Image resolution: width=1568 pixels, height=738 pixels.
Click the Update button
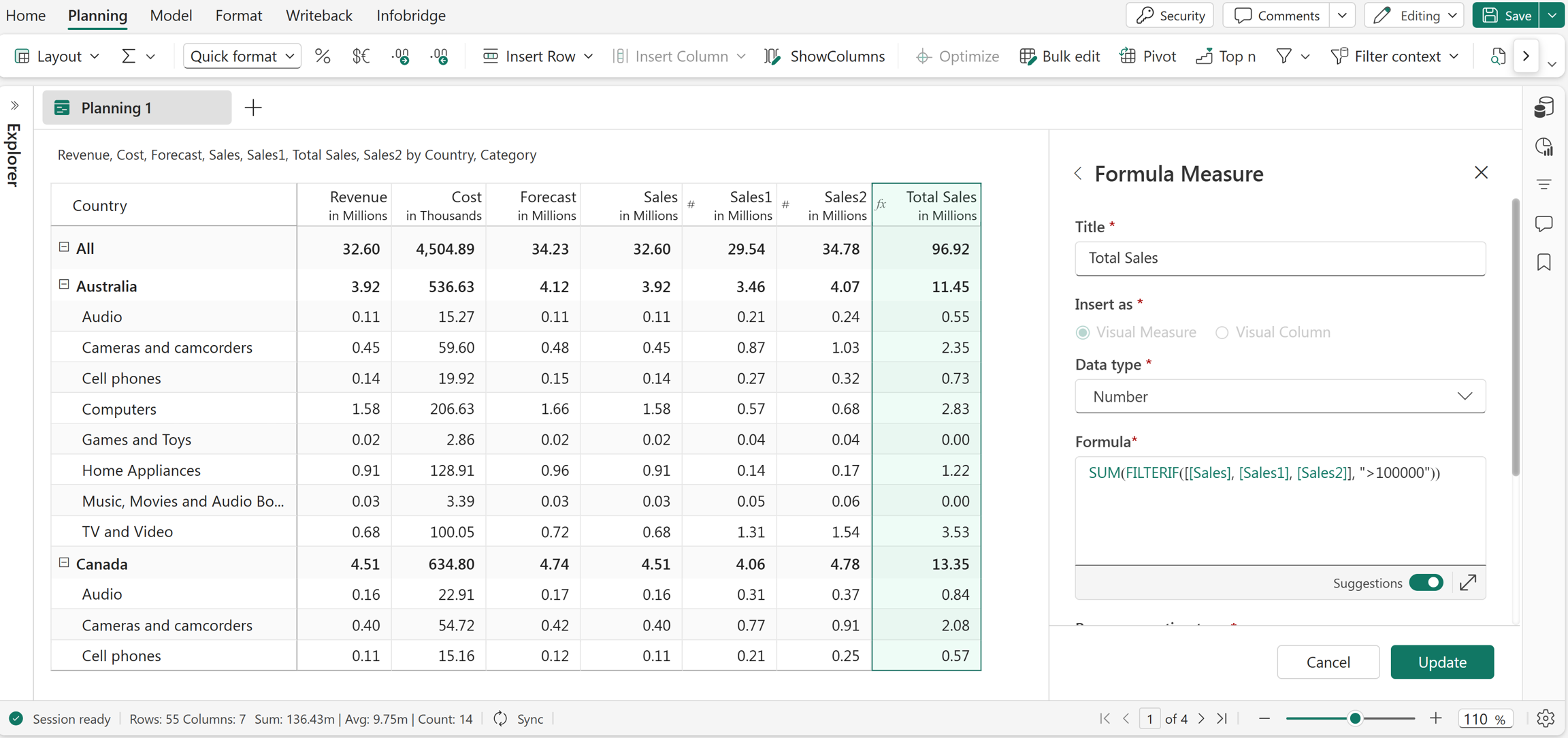click(x=1442, y=662)
